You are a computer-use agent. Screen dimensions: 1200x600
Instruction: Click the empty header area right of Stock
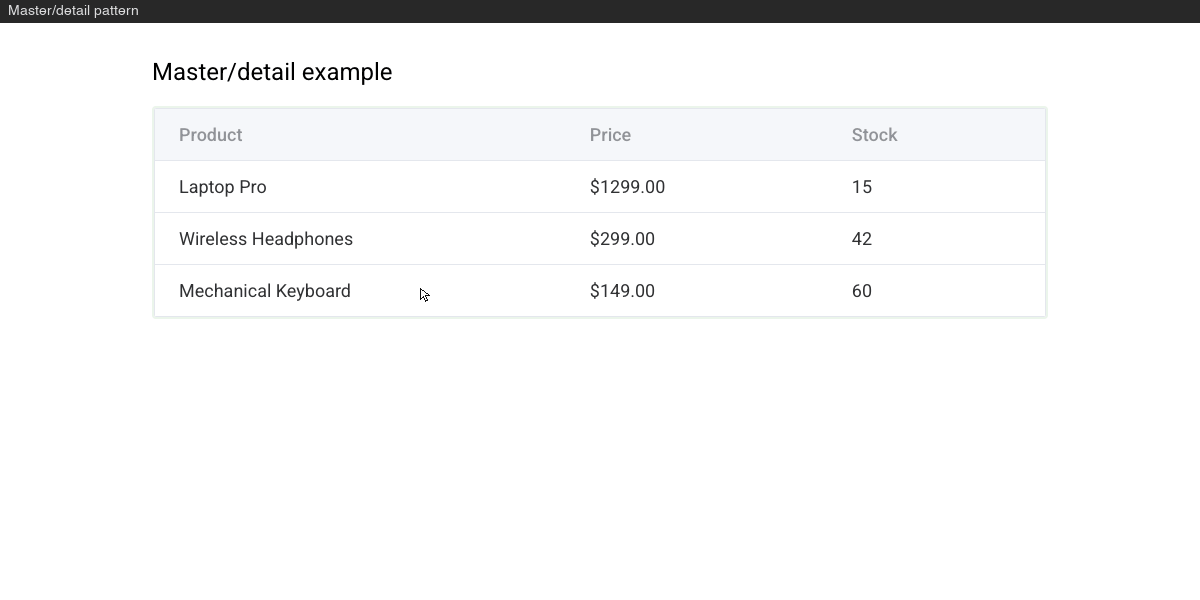click(x=970, y=135)
